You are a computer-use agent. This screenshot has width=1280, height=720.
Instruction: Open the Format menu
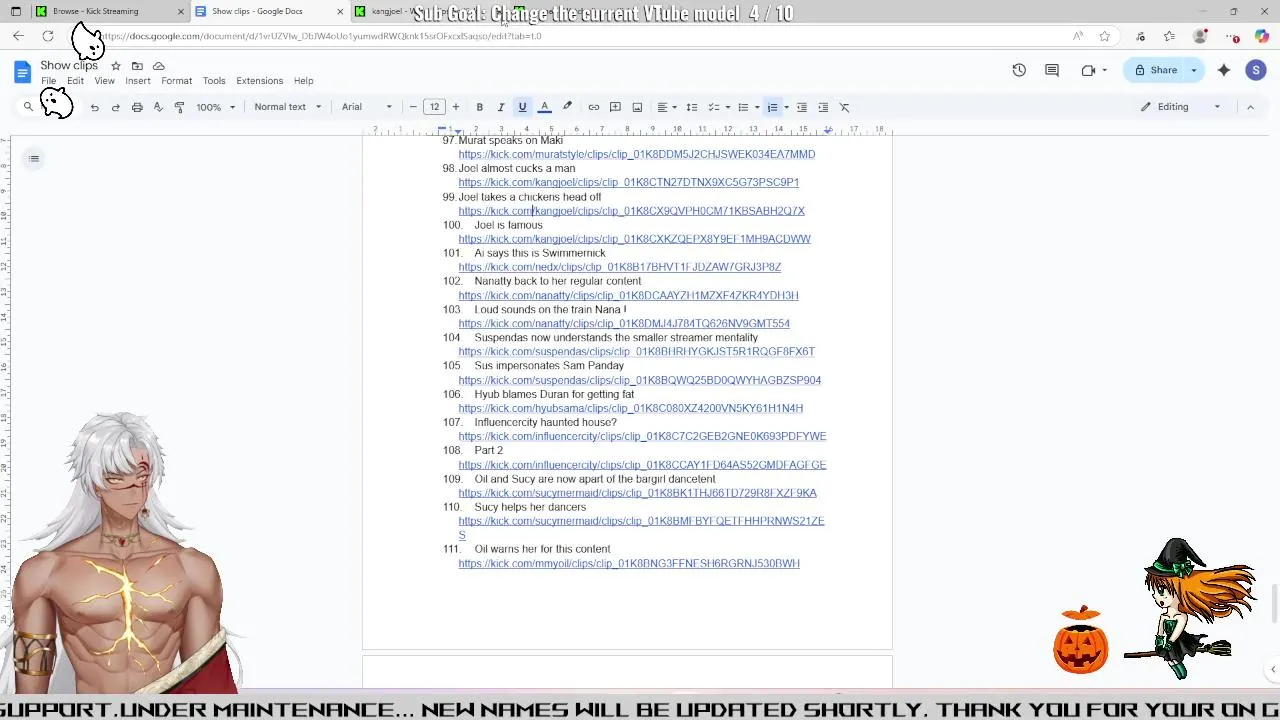pos(176,81)
